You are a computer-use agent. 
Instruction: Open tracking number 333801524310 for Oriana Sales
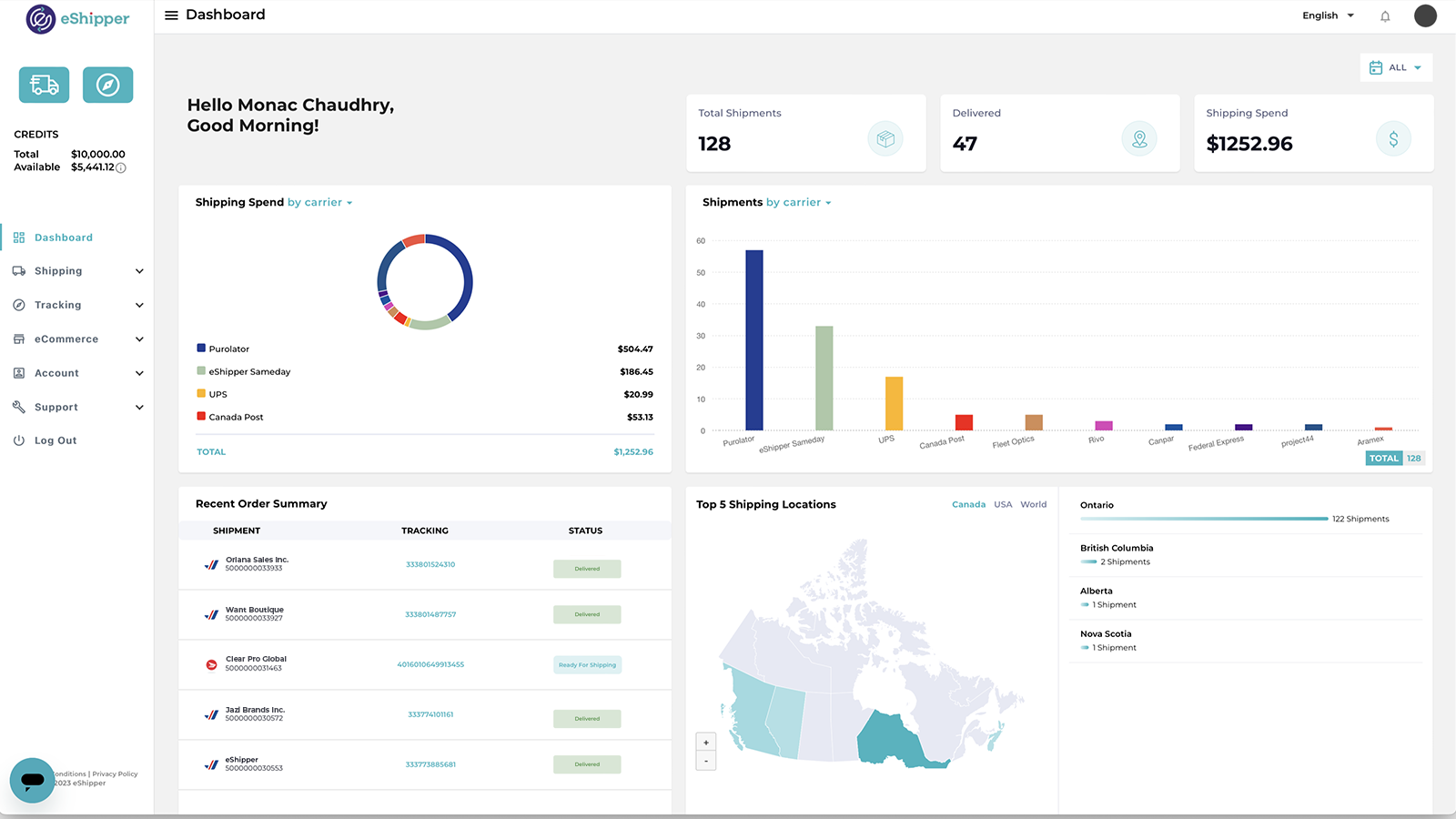pyautogui.click(x=430, y=563)
